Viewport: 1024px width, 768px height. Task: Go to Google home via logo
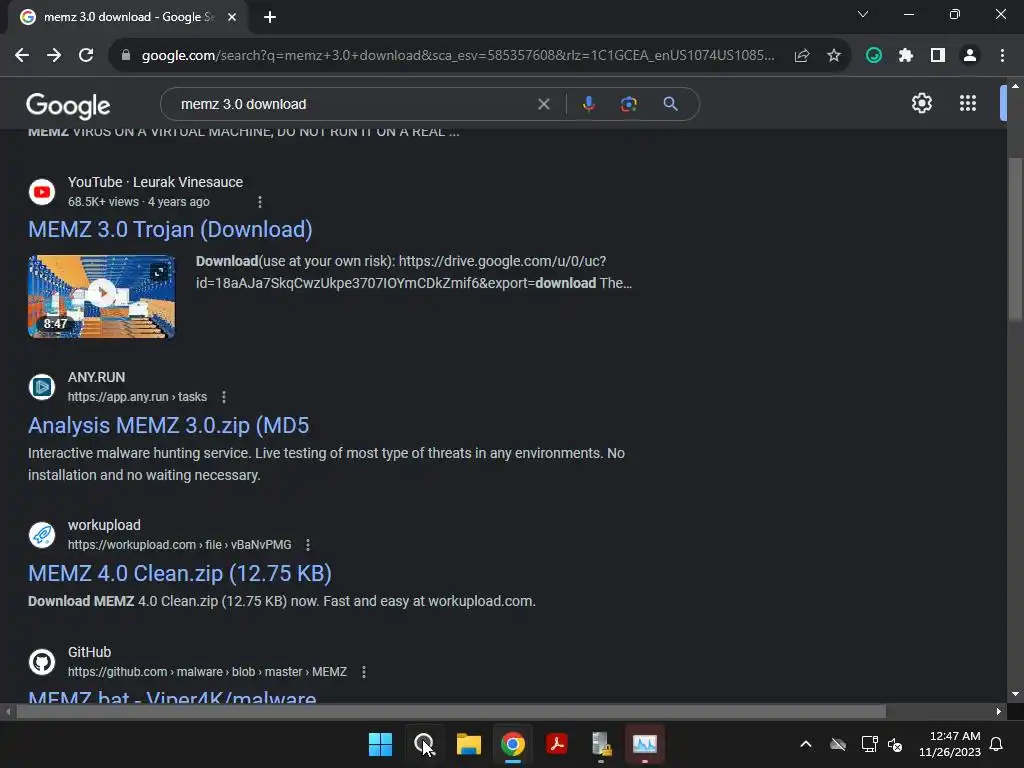pos(68,105)
